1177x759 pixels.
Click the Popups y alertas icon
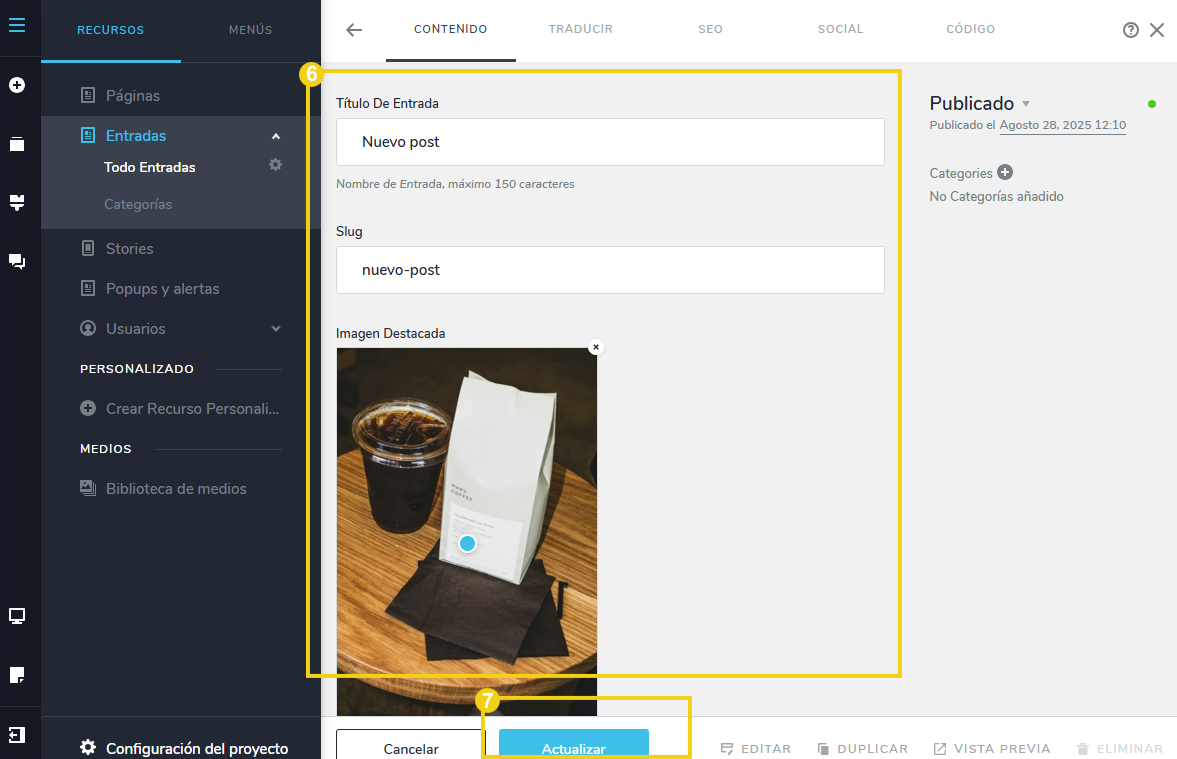88,288
